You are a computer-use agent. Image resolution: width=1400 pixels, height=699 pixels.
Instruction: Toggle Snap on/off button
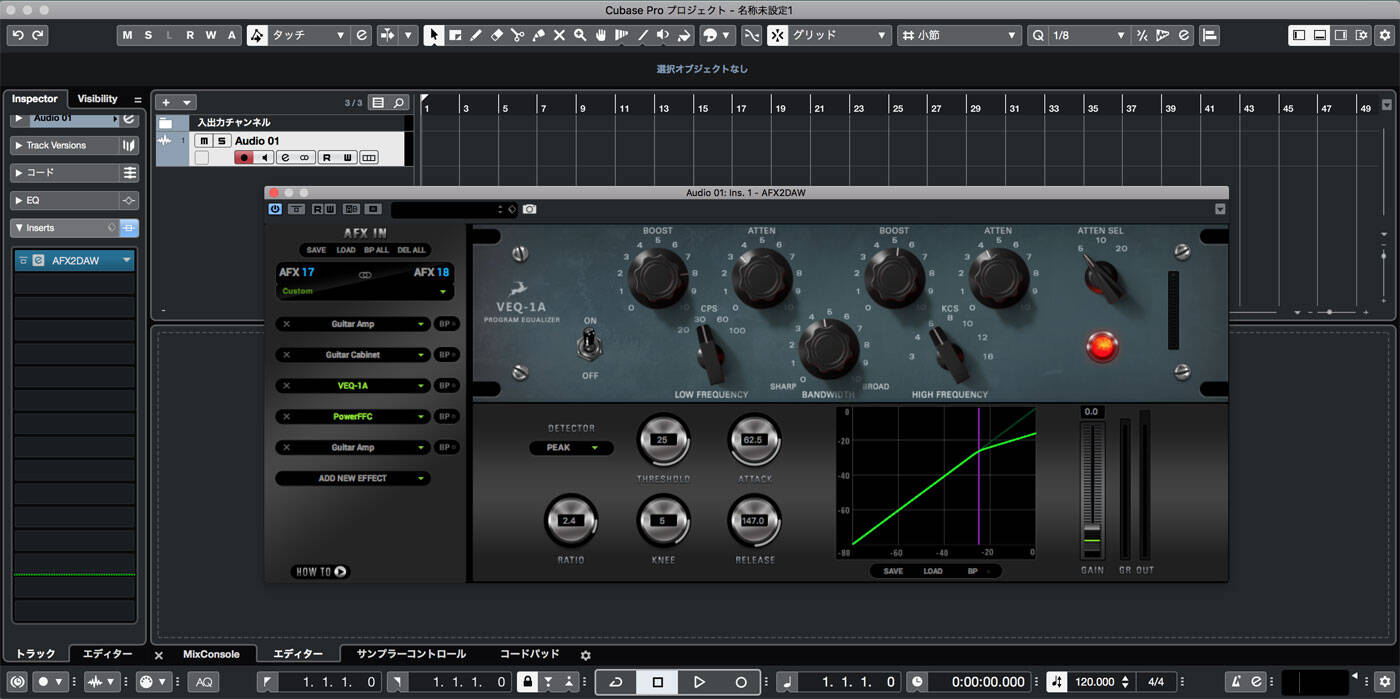click(778, 35)
